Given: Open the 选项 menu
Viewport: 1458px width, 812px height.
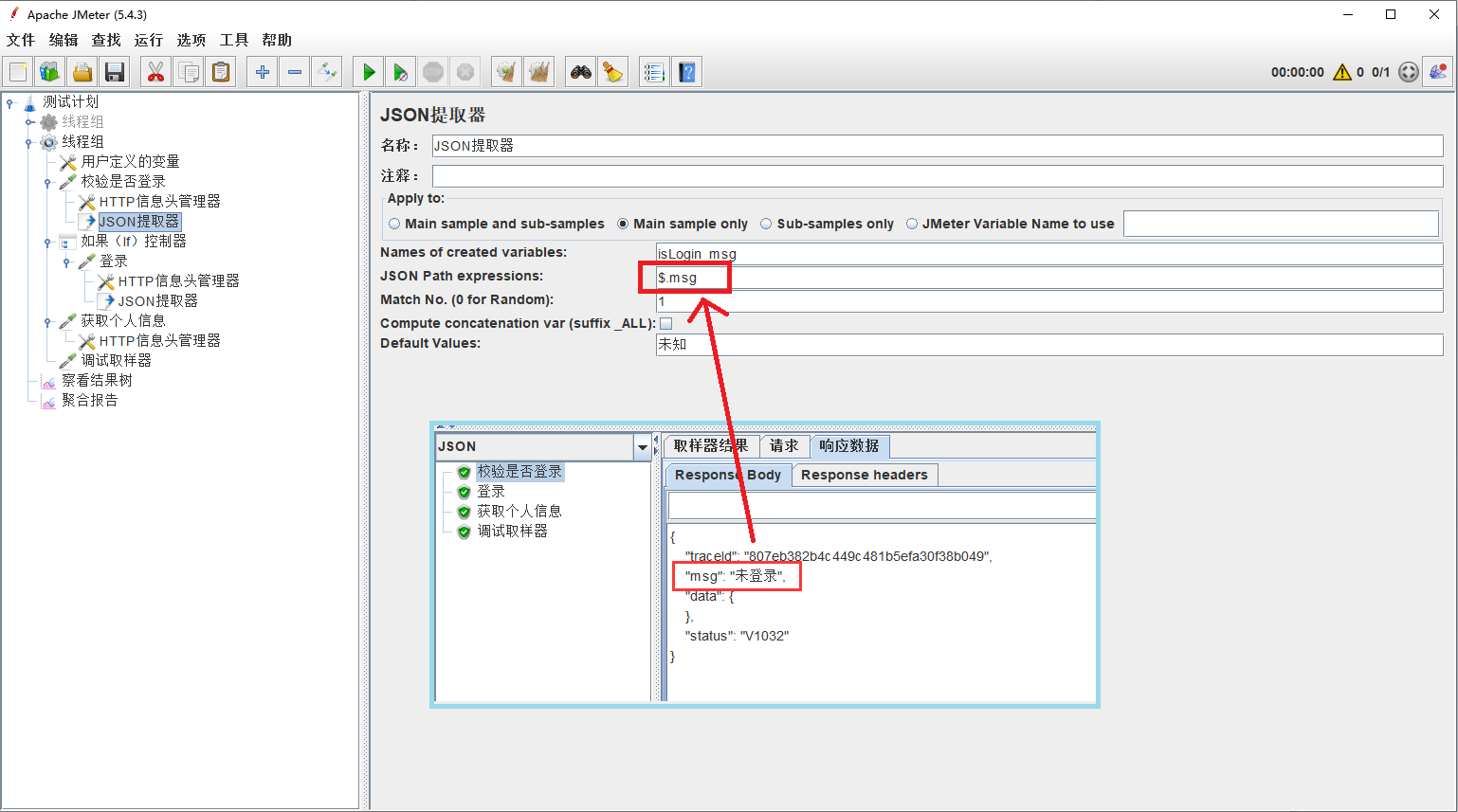Looking at the screenshot, I should 191,40.
